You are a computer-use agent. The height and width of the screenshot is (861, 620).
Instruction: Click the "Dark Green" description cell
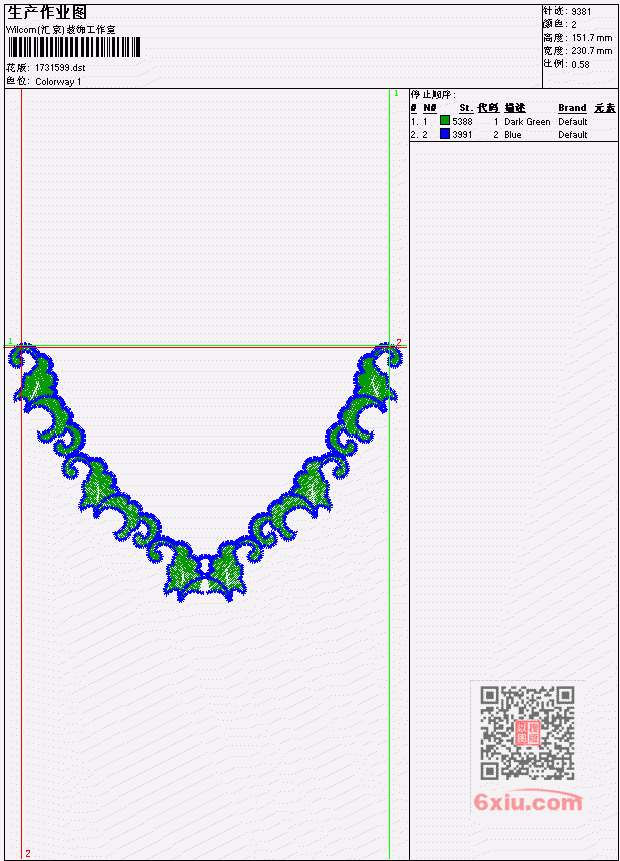click(x=527, y=121)
